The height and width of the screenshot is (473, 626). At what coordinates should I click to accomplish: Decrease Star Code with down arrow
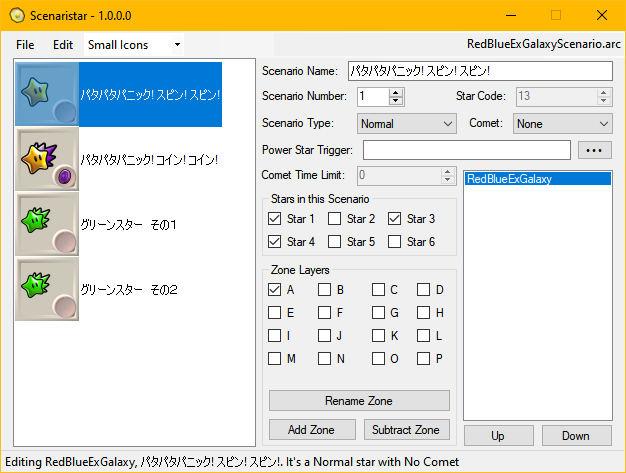point(604,101)
